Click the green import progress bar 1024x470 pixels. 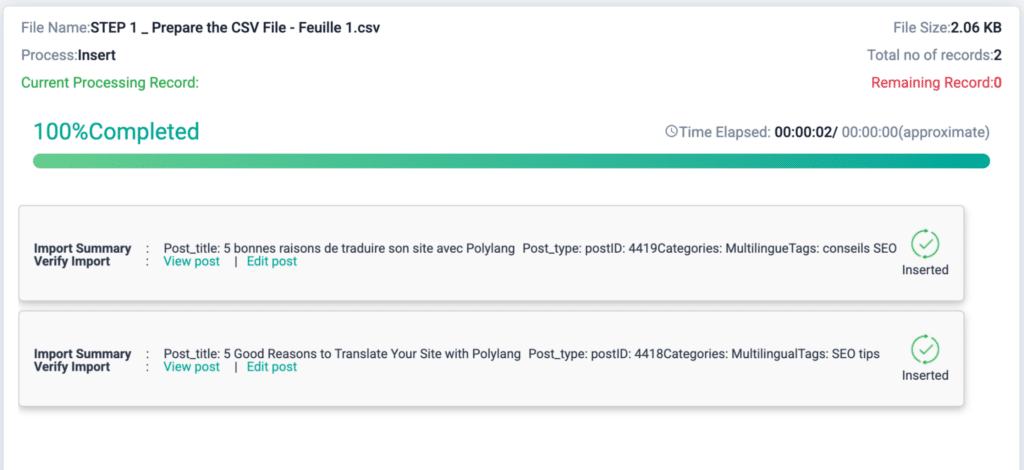coord(511,161)
